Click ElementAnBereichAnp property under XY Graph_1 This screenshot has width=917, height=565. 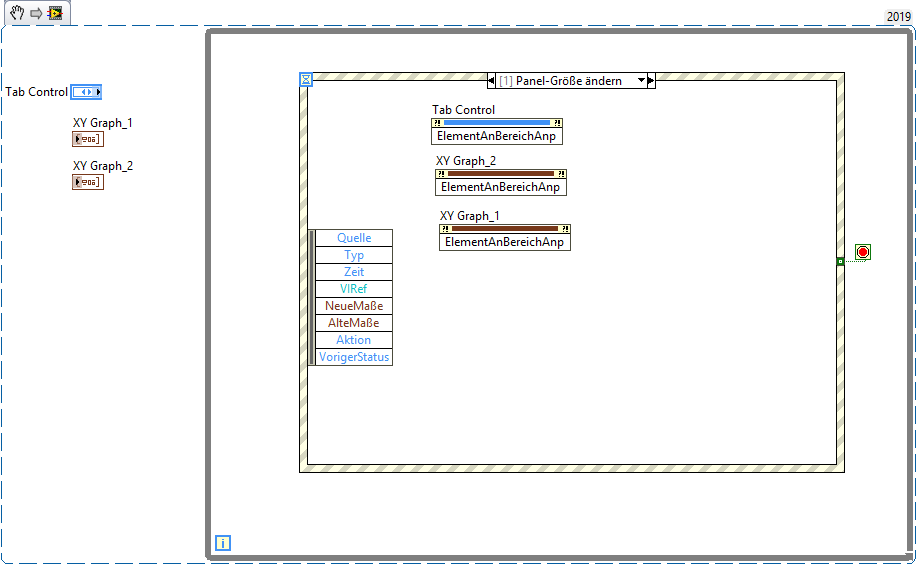(505, 242)
